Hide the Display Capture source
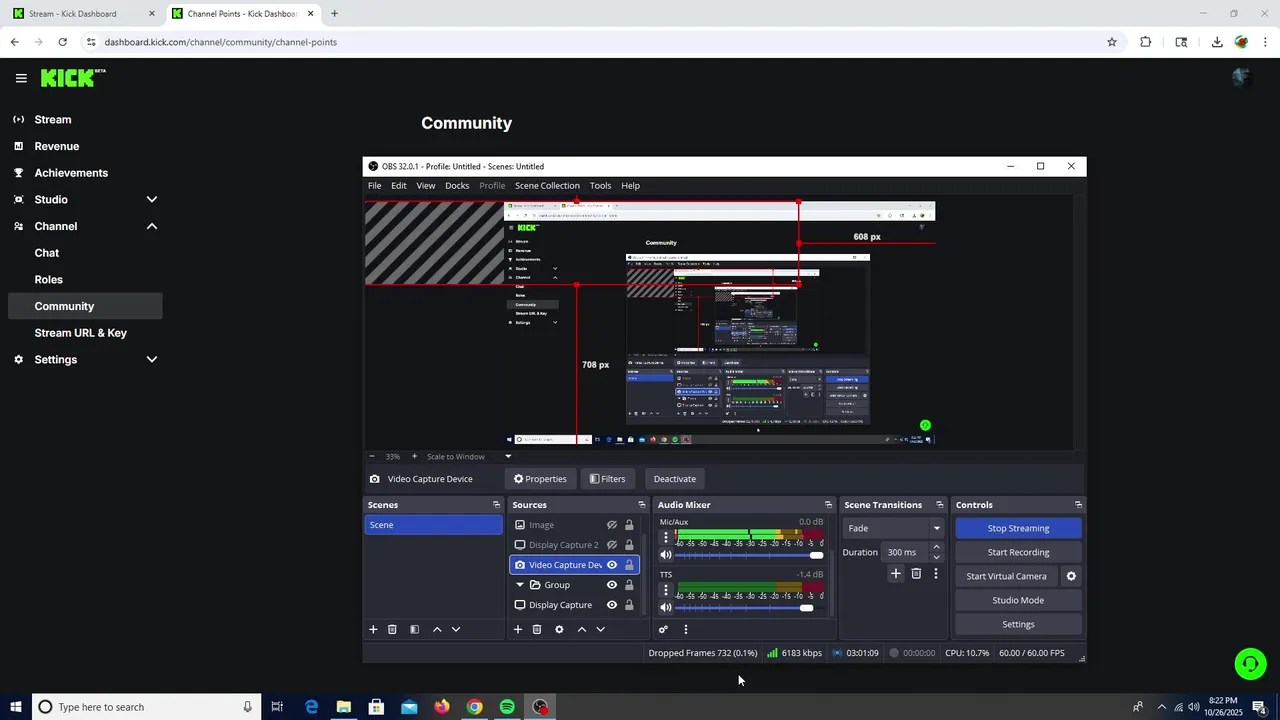This screenshot has width=1280, height=720. click(612, 605)
